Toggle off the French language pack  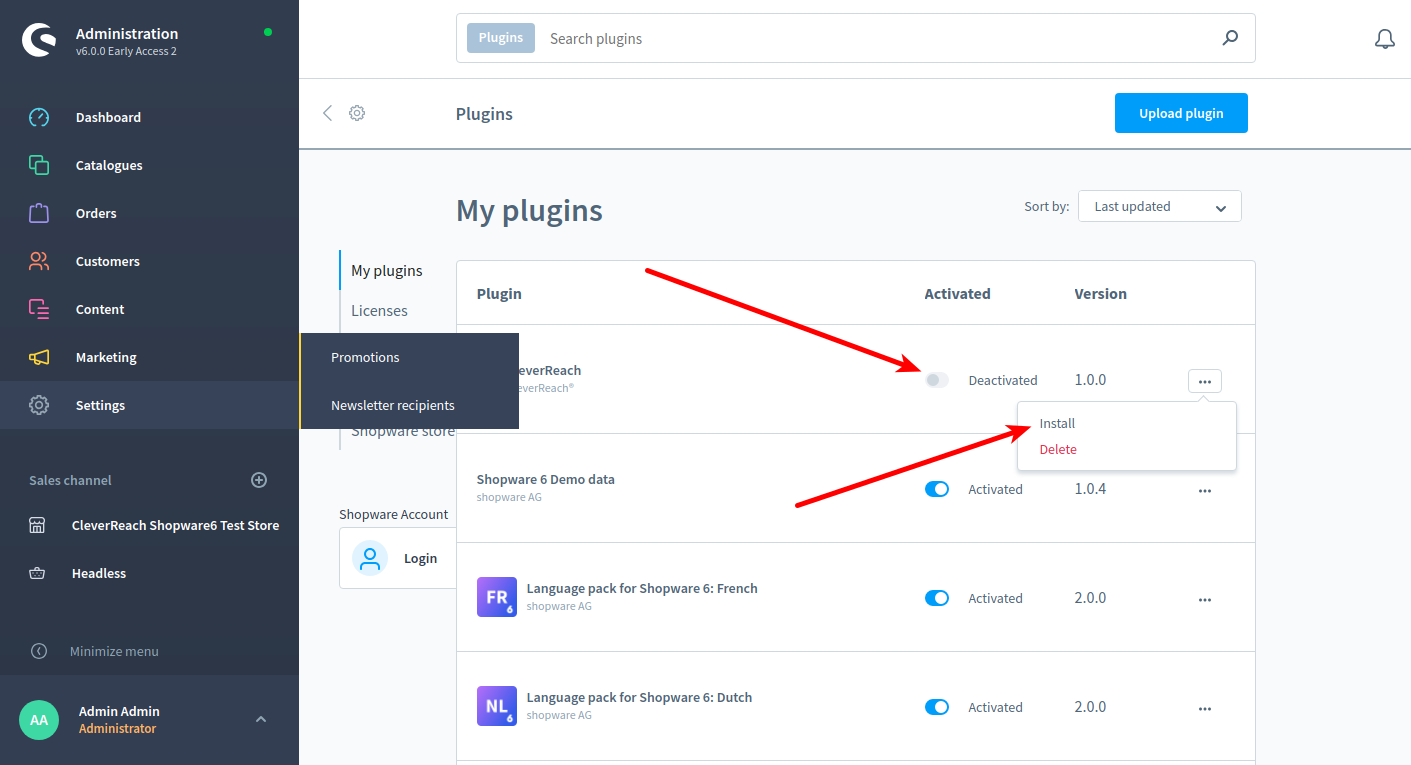(x=937, y=598)
